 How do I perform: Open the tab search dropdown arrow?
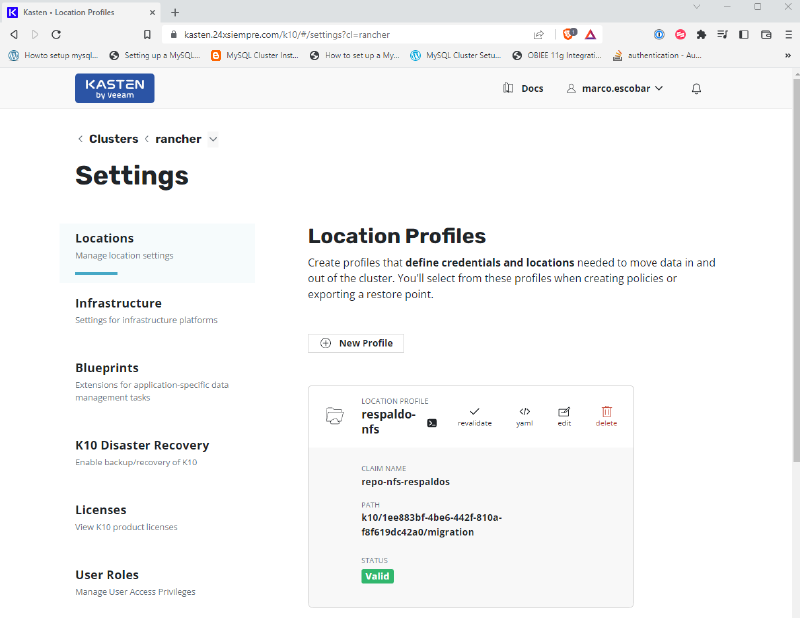pyautogui.click(x=696, y=7)
